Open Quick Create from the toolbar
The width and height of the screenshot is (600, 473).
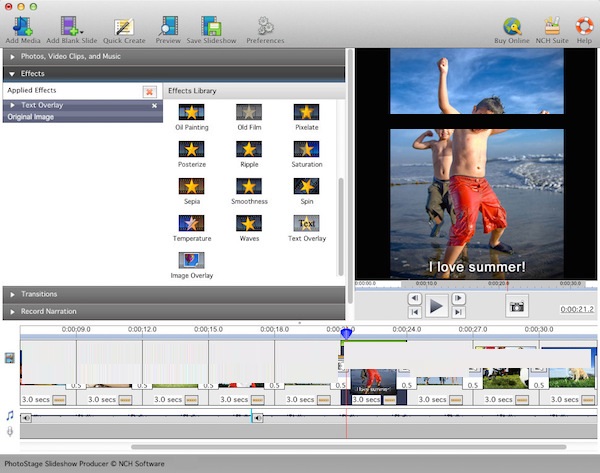124,26
